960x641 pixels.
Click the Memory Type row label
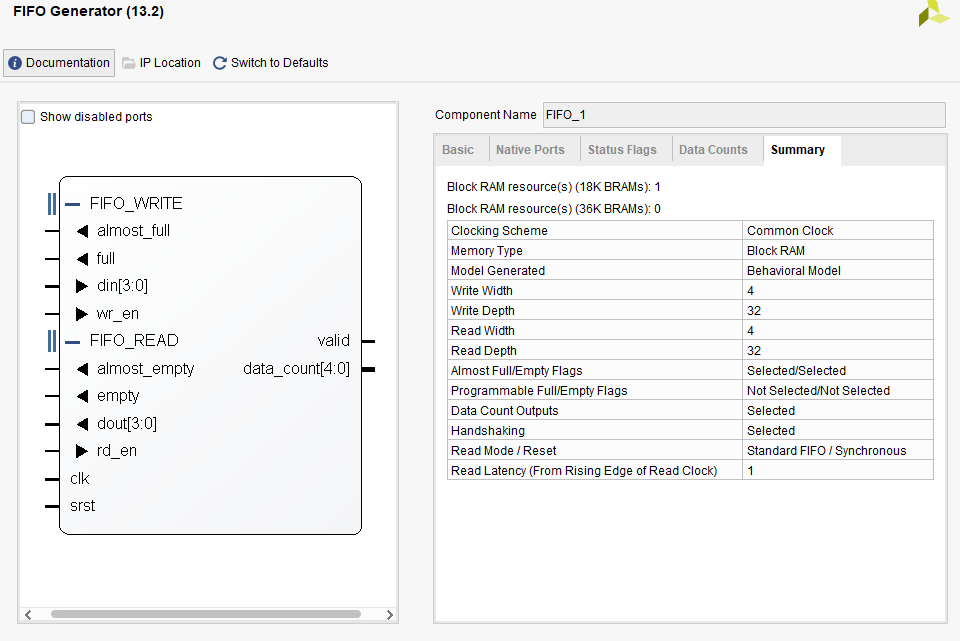coord(487,251)
